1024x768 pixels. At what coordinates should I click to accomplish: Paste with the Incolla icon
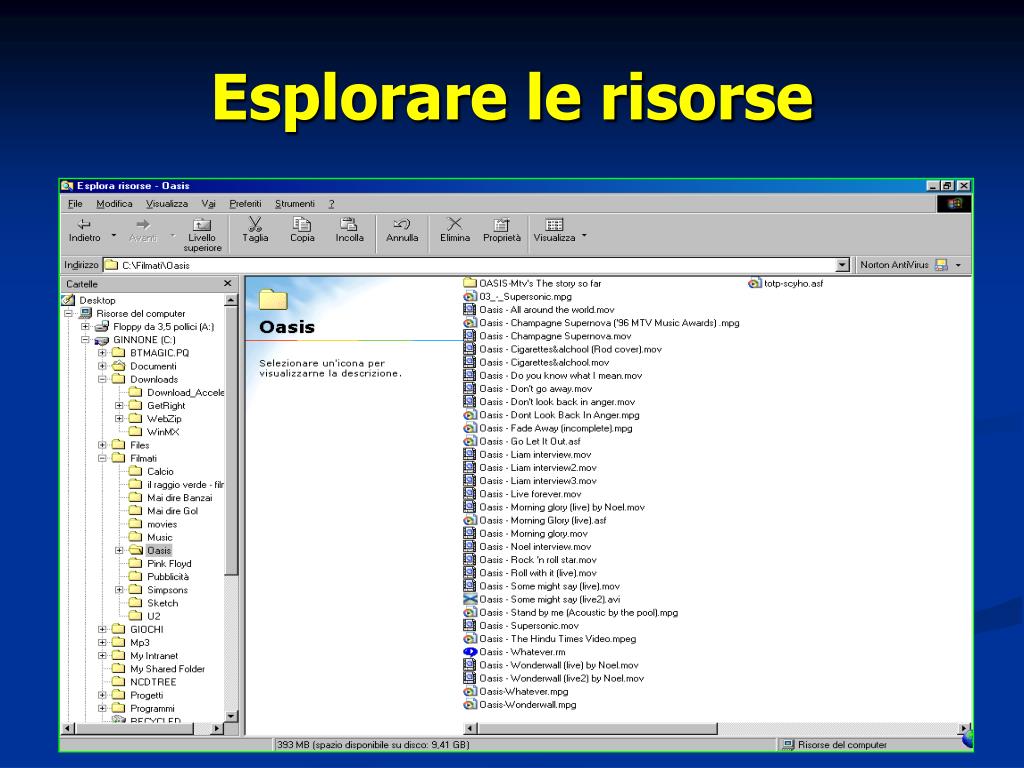[349, 231]
